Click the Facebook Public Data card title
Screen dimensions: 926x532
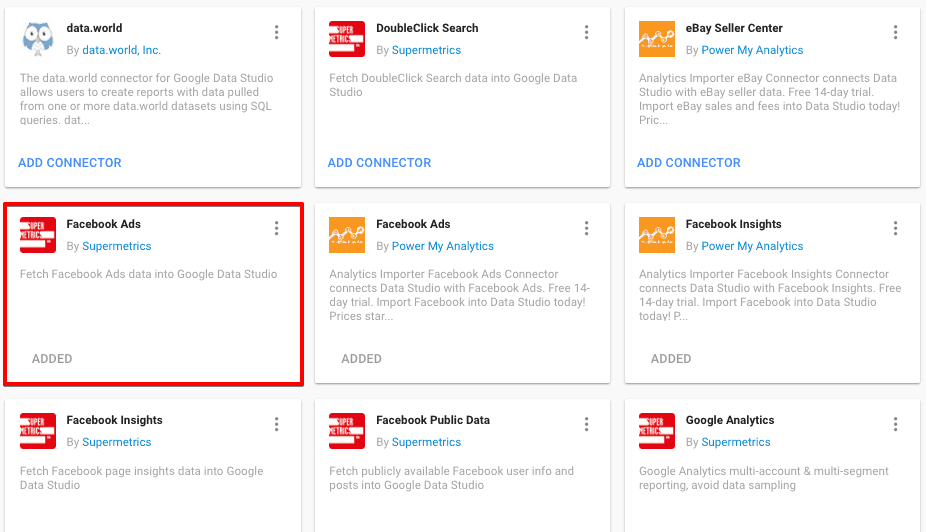[x=433, y=420]
